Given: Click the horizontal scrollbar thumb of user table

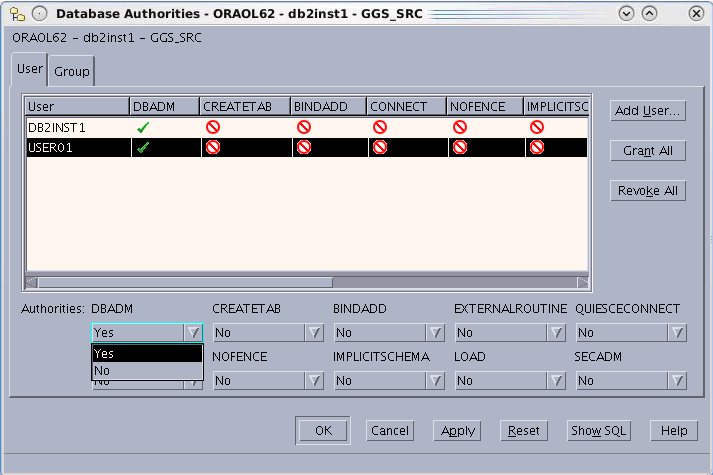Looking at the screenshot, I should pos(185,283).
